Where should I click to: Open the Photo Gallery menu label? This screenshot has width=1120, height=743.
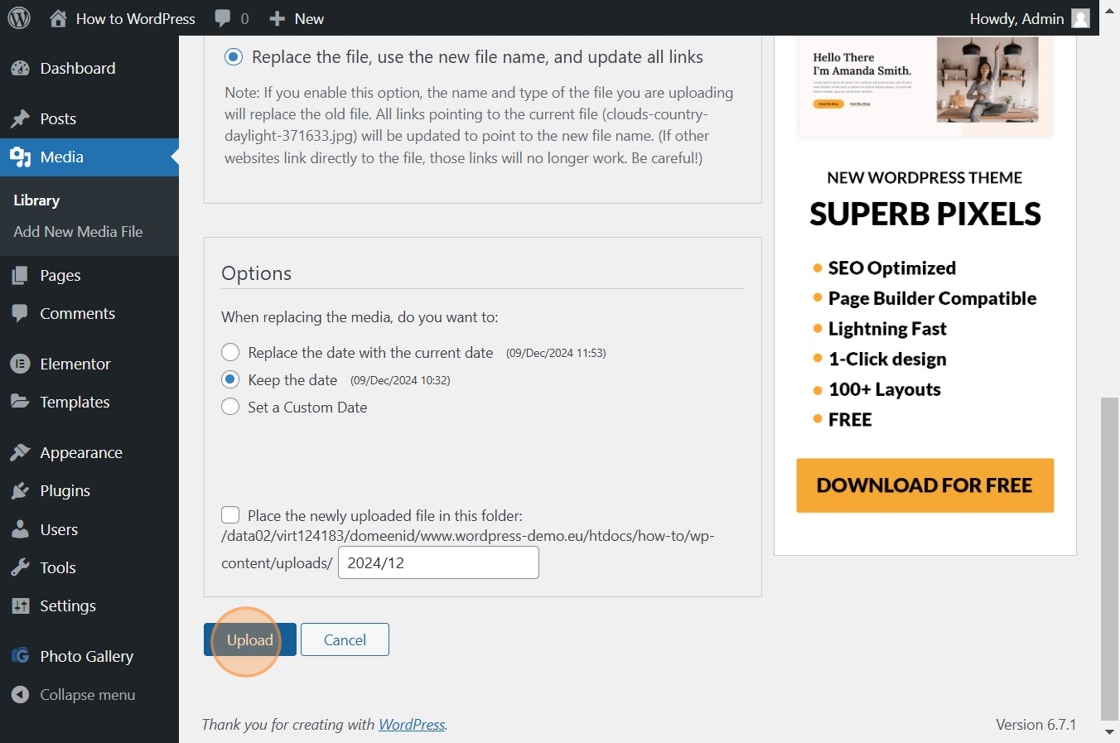click(86, 656)
